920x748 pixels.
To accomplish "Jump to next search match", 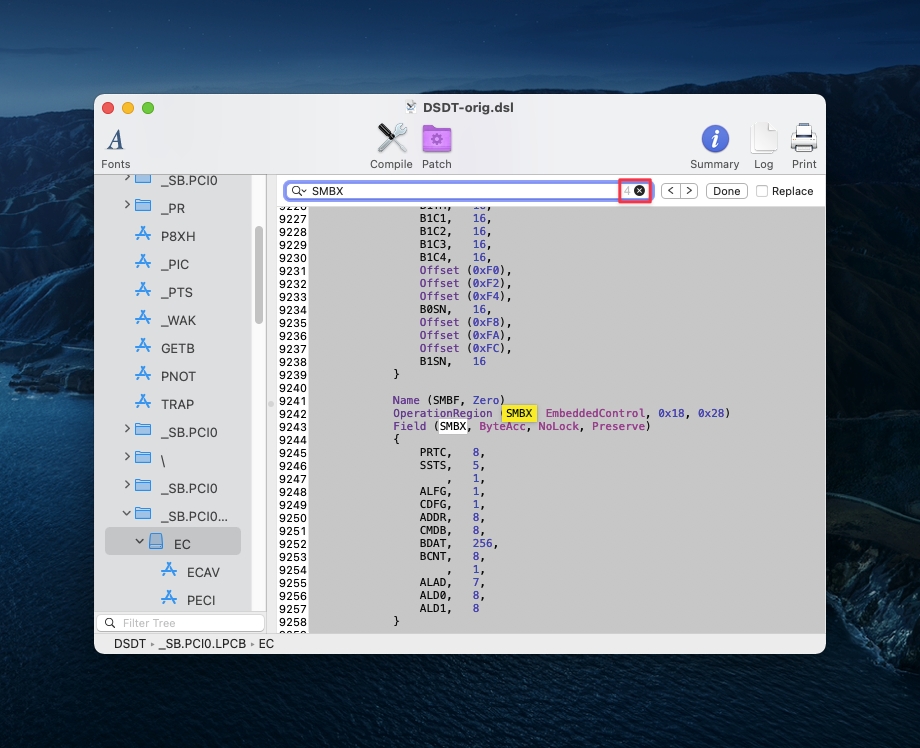I will click(x=688, y=191).
